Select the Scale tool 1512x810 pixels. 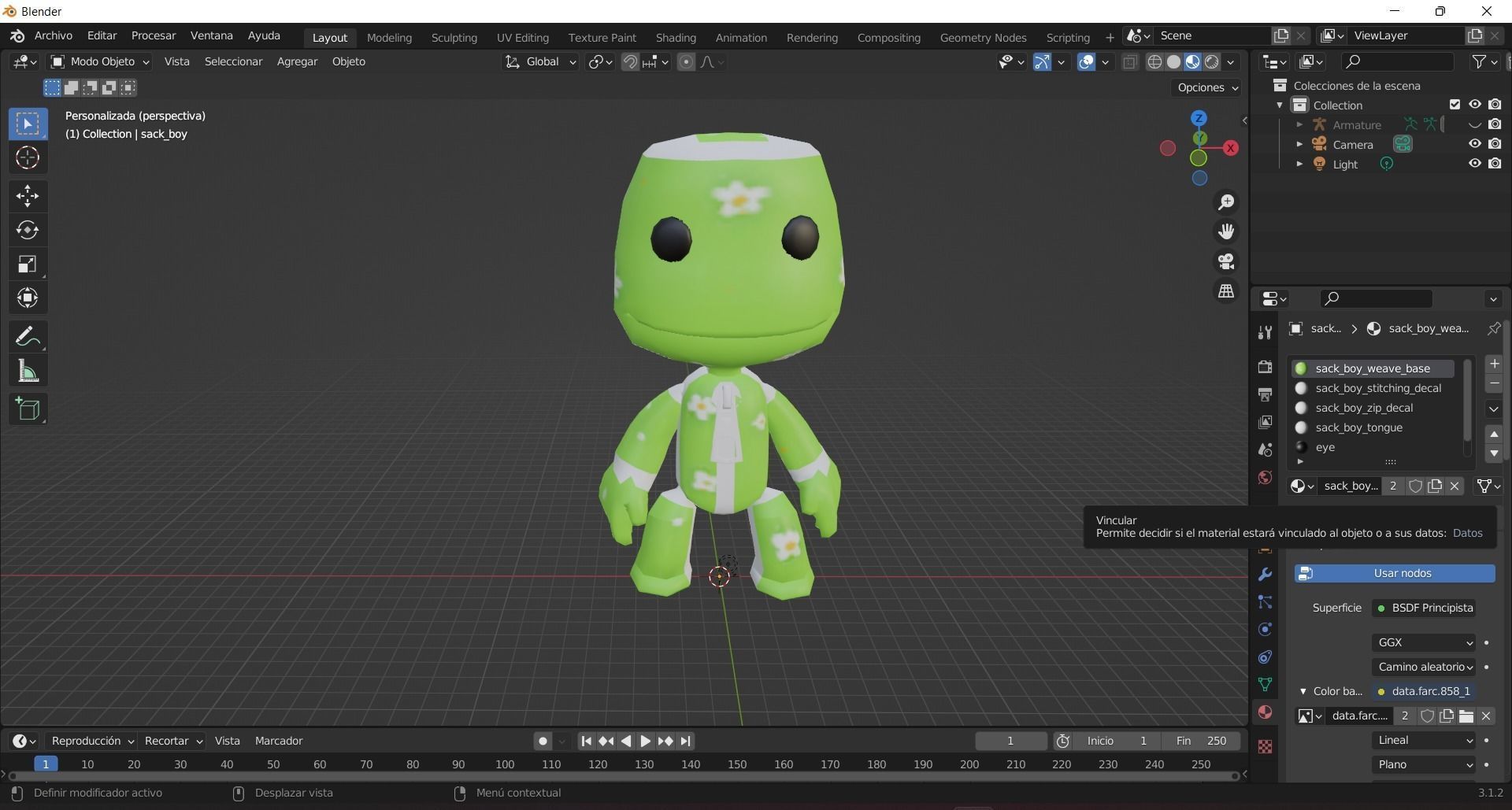(x=28, y=264)
